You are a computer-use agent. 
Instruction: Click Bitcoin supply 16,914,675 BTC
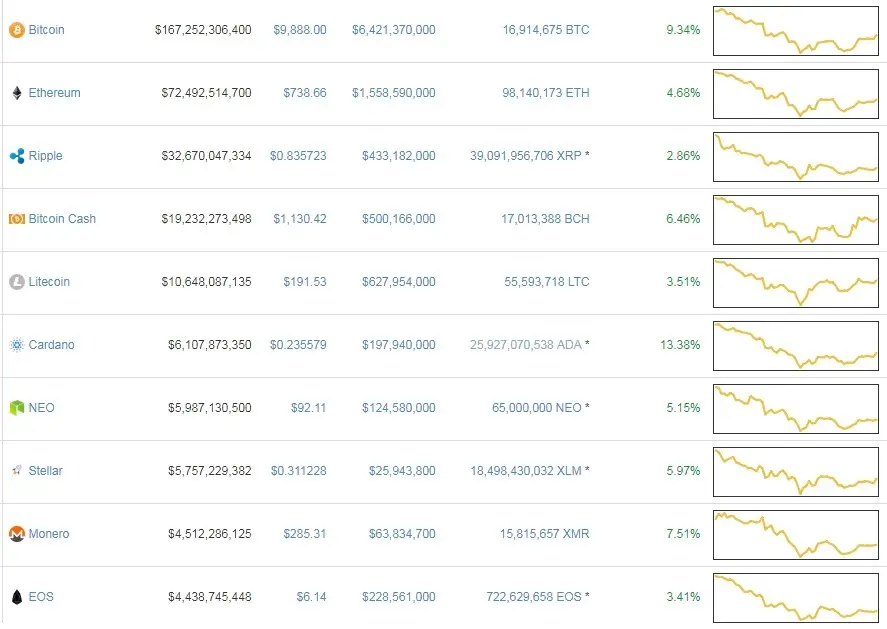pyautogui.click(x=546, y=30)
